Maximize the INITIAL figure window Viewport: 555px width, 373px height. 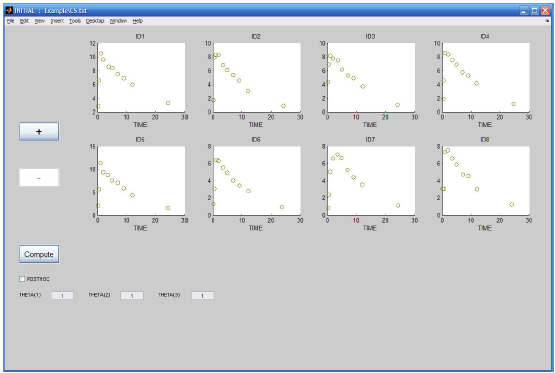click(534, 11)
